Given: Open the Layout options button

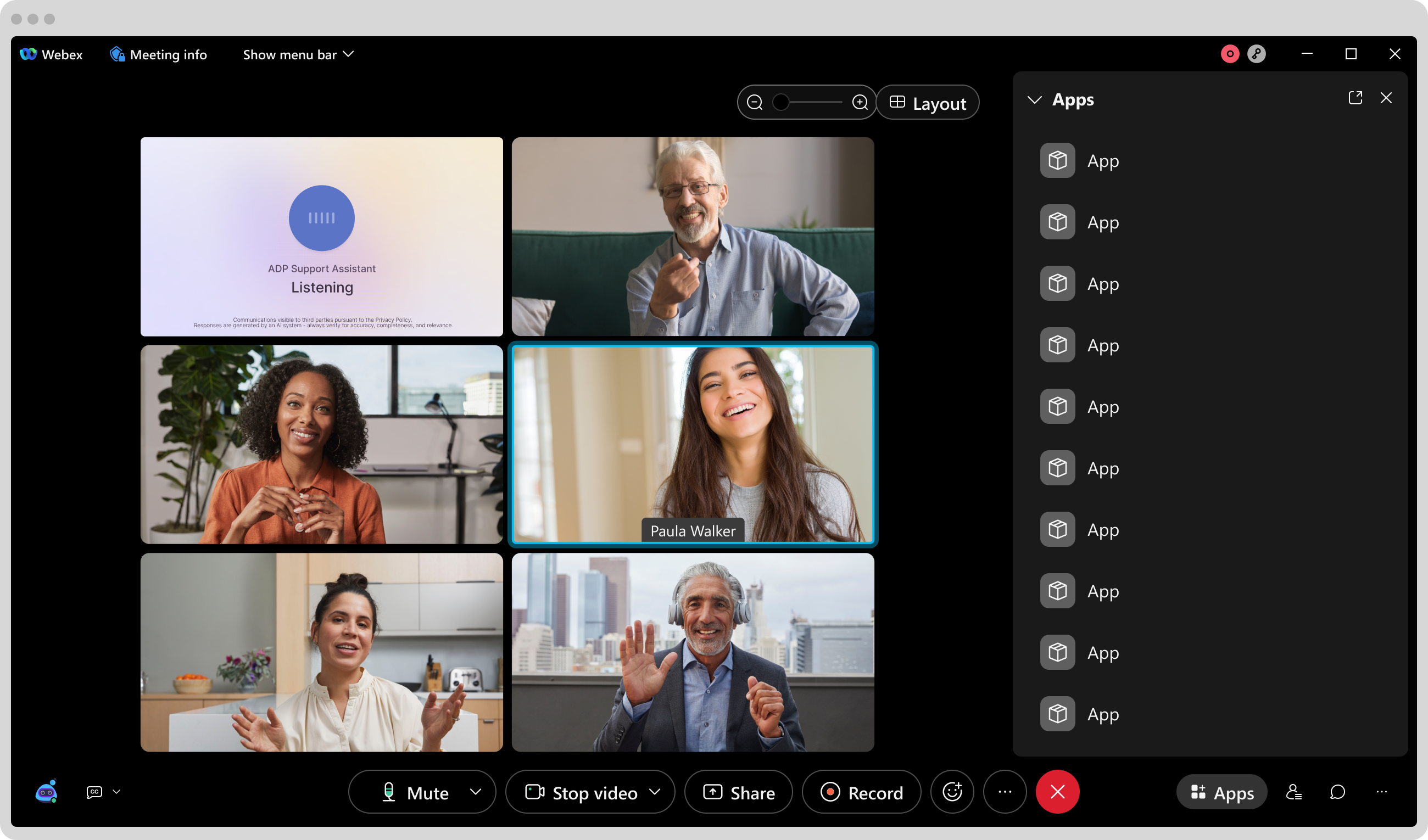Looking at the screenshot, I should (928, 103).
